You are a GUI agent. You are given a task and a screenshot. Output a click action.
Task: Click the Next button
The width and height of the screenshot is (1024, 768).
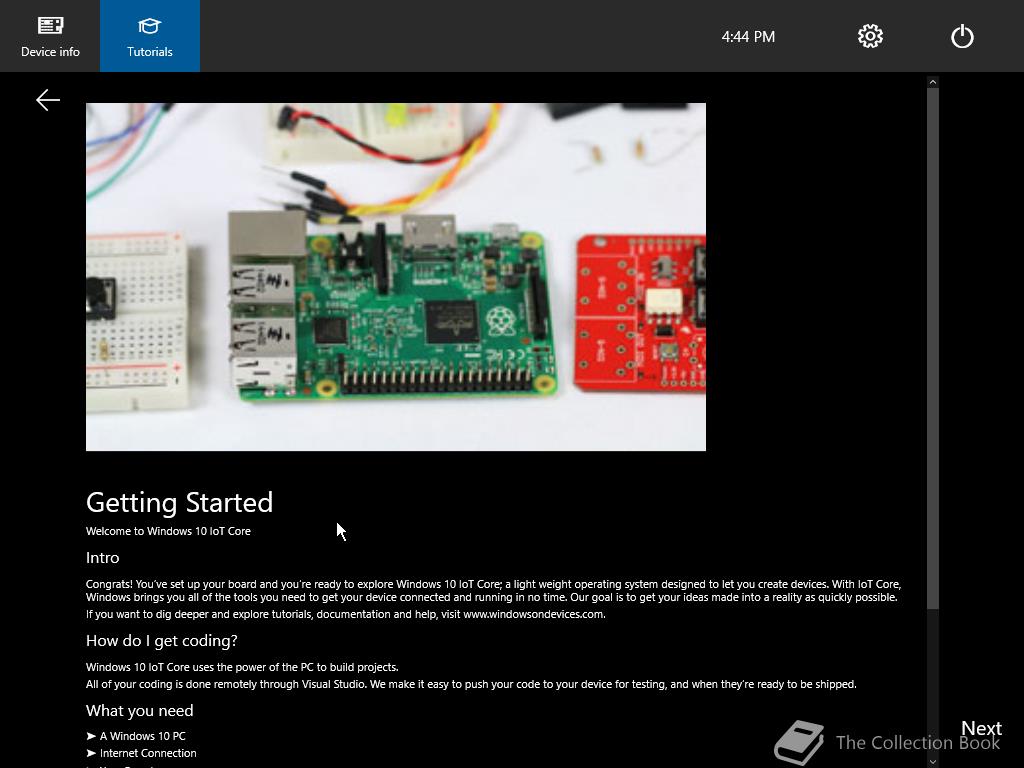tap(981, 728)
